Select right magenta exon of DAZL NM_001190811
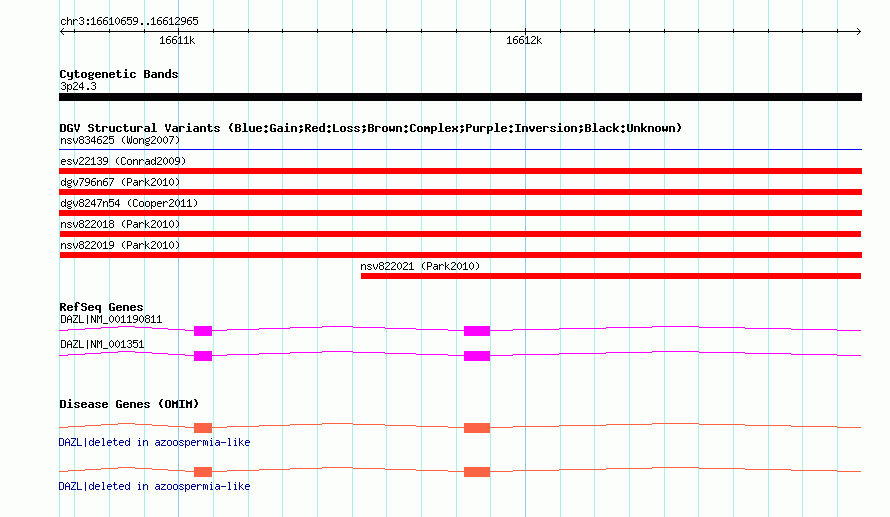 (x=477, y=331)
